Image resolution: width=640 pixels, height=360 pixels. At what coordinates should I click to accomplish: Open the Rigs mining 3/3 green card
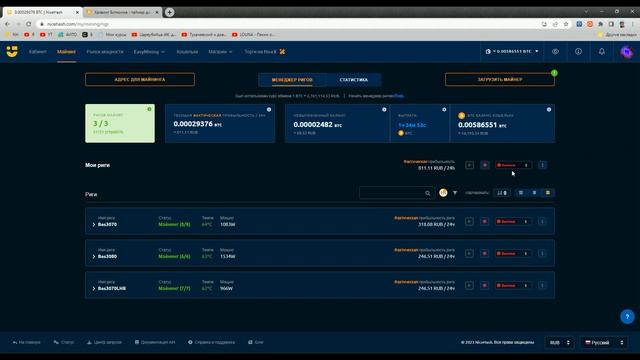coord(120,123)
